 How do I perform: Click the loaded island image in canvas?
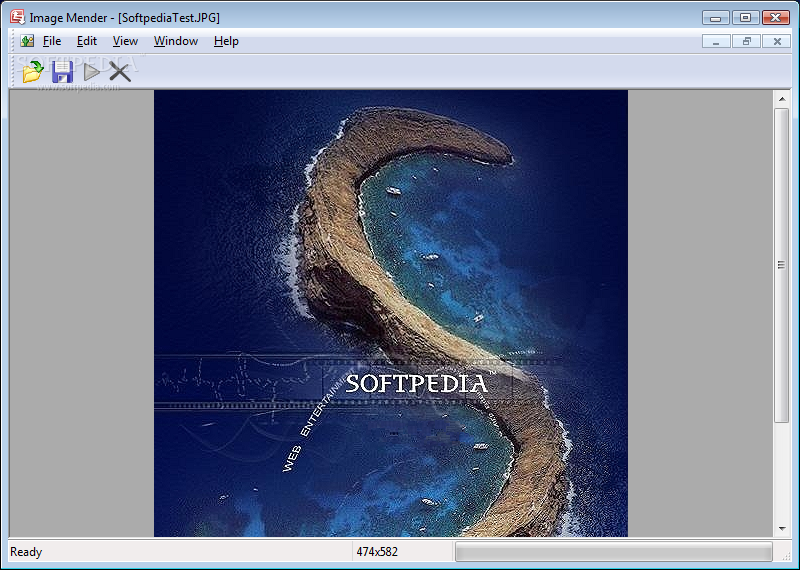pyautogui.click(x=391, y=313)
